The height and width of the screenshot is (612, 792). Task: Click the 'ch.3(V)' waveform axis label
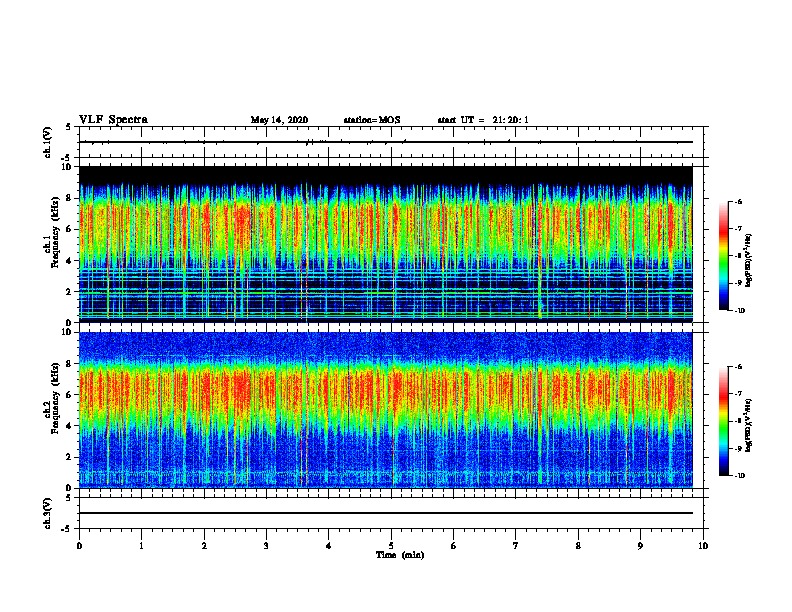pyautogui.click(x=48, y=513)
